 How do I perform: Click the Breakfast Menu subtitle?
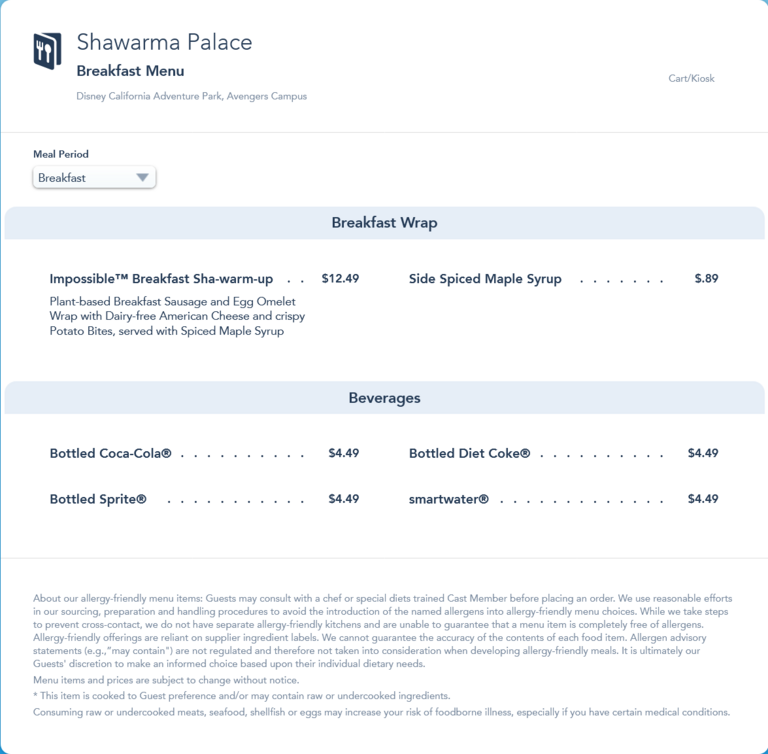pos(130,71)
